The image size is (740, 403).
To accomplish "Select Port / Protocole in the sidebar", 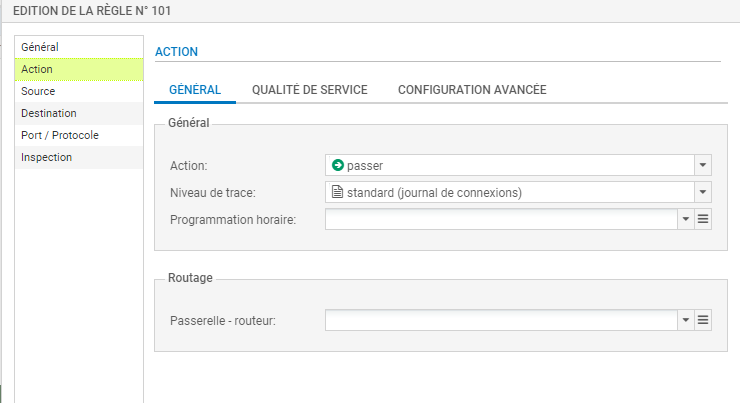I will 79,135.
